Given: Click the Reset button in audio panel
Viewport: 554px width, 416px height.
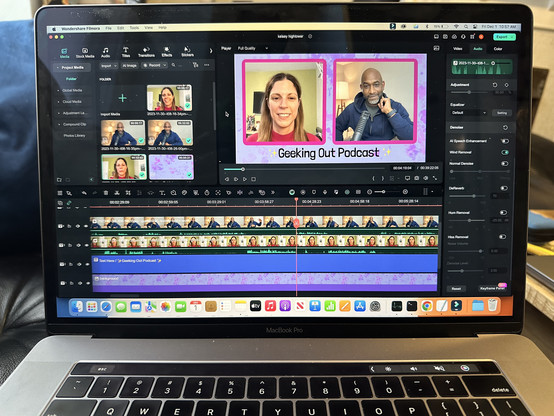Looking at the screenshot, I should click(x=456, y=289).
